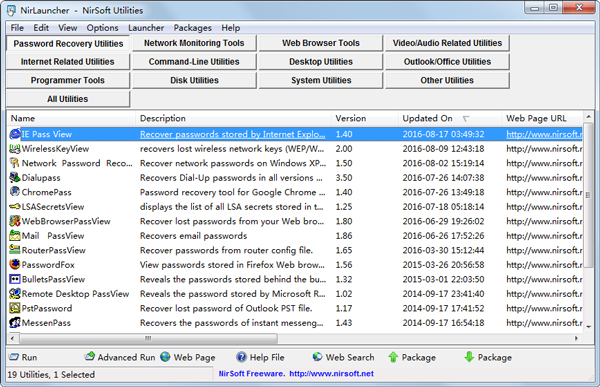This screenshot has width=600, height=387.
Task: Click horizontal scrollbar left arrow
Action: [13, 338]
